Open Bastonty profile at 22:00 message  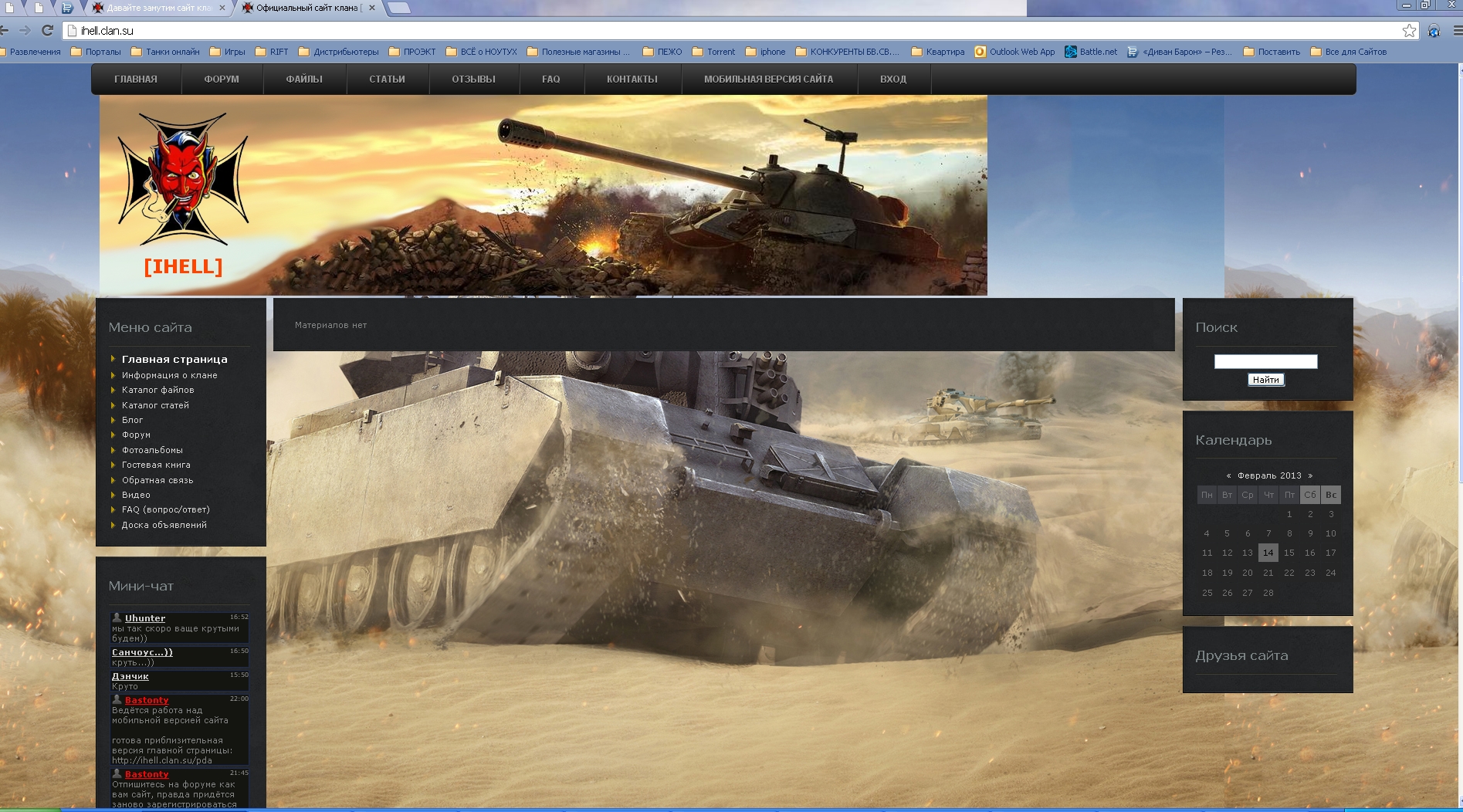[x=147, y=700]
